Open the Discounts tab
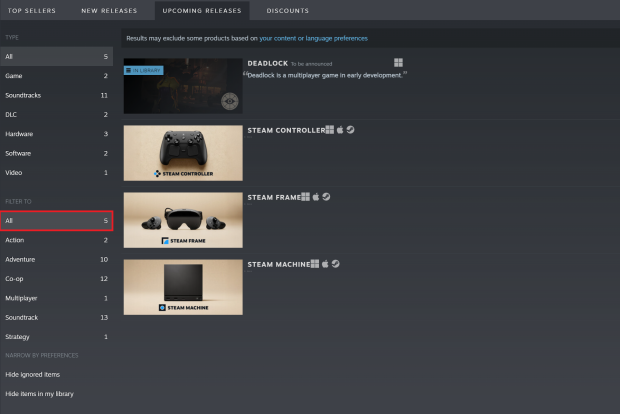Viewport: 620px width, 414px height. [x=287, y=11]
